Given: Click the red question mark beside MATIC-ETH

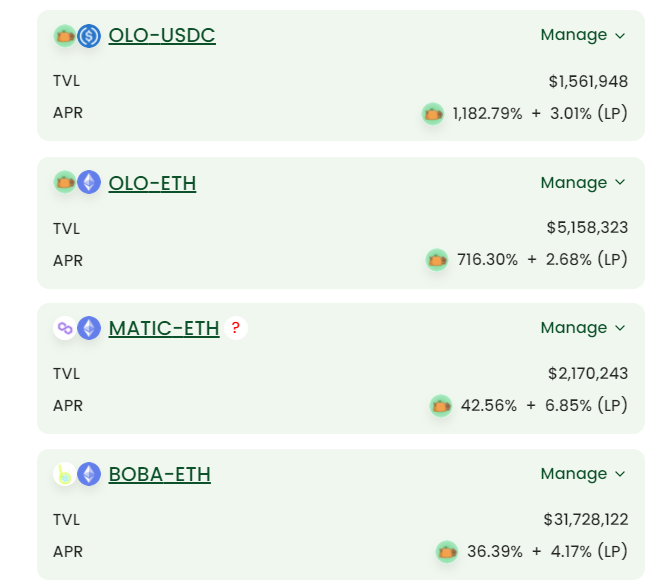Looking at the screenshot, I should (x=236, y=328).
